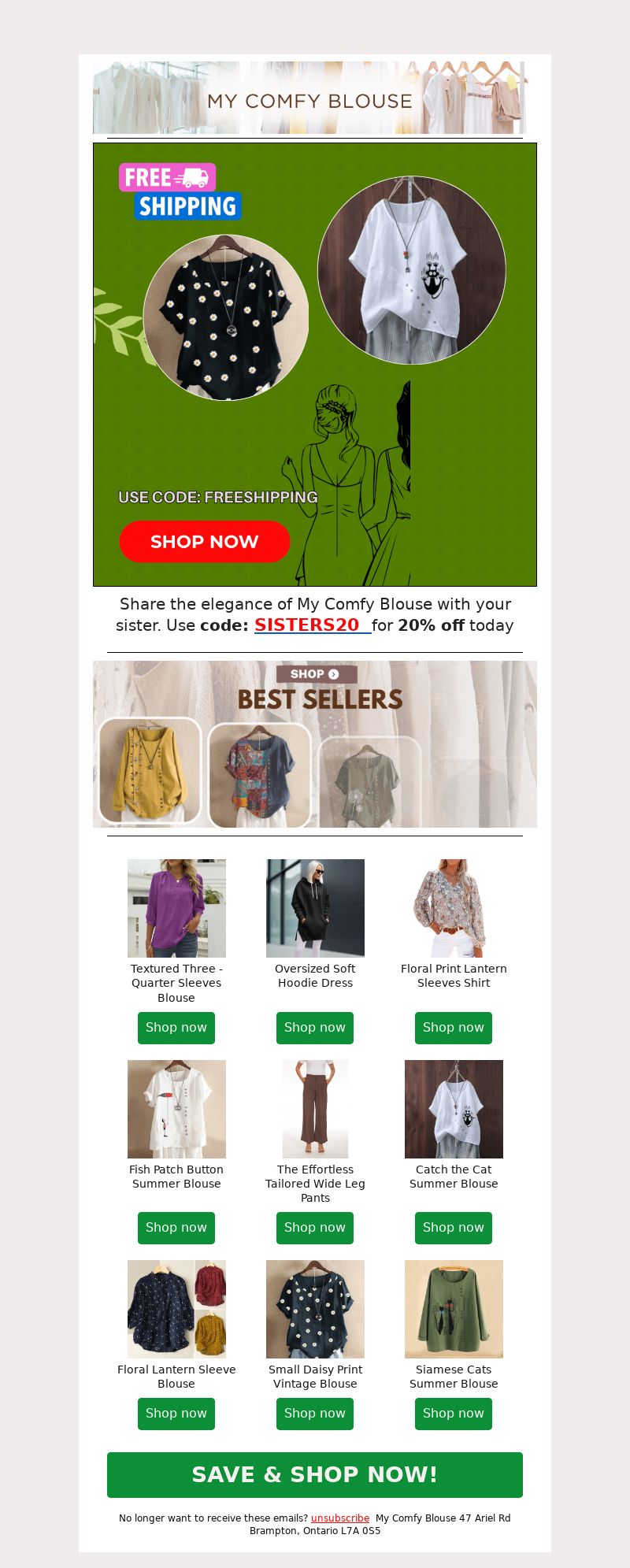This screenshot has height=1568, width=630.
Task: Open the patchwork blouse best seller thumbnail
Action: [259, 775]
